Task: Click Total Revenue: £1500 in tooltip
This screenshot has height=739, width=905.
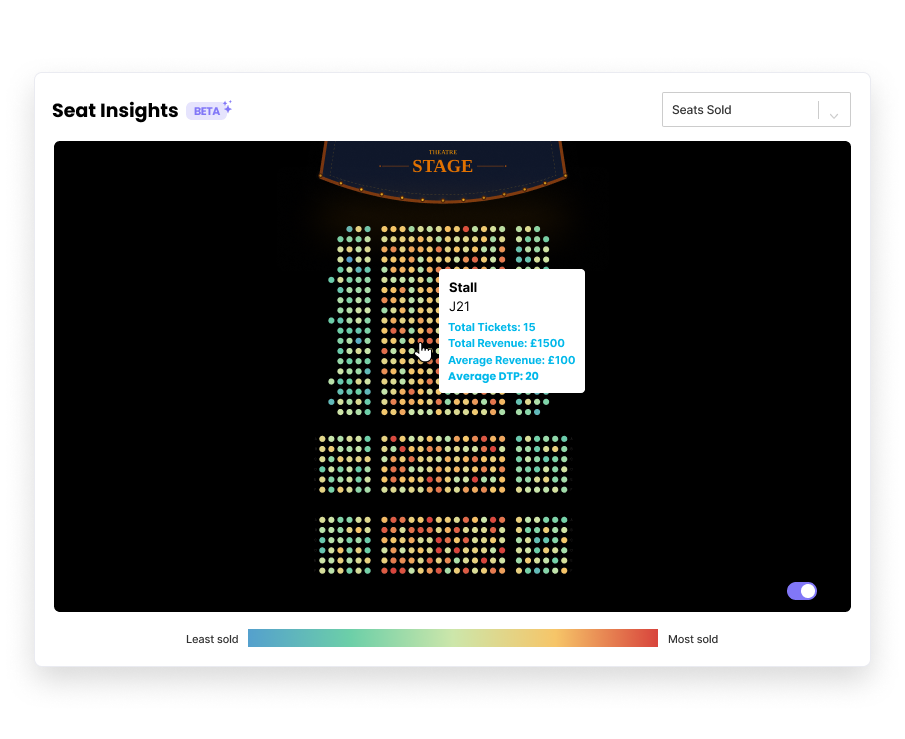Action: point(506,344)
